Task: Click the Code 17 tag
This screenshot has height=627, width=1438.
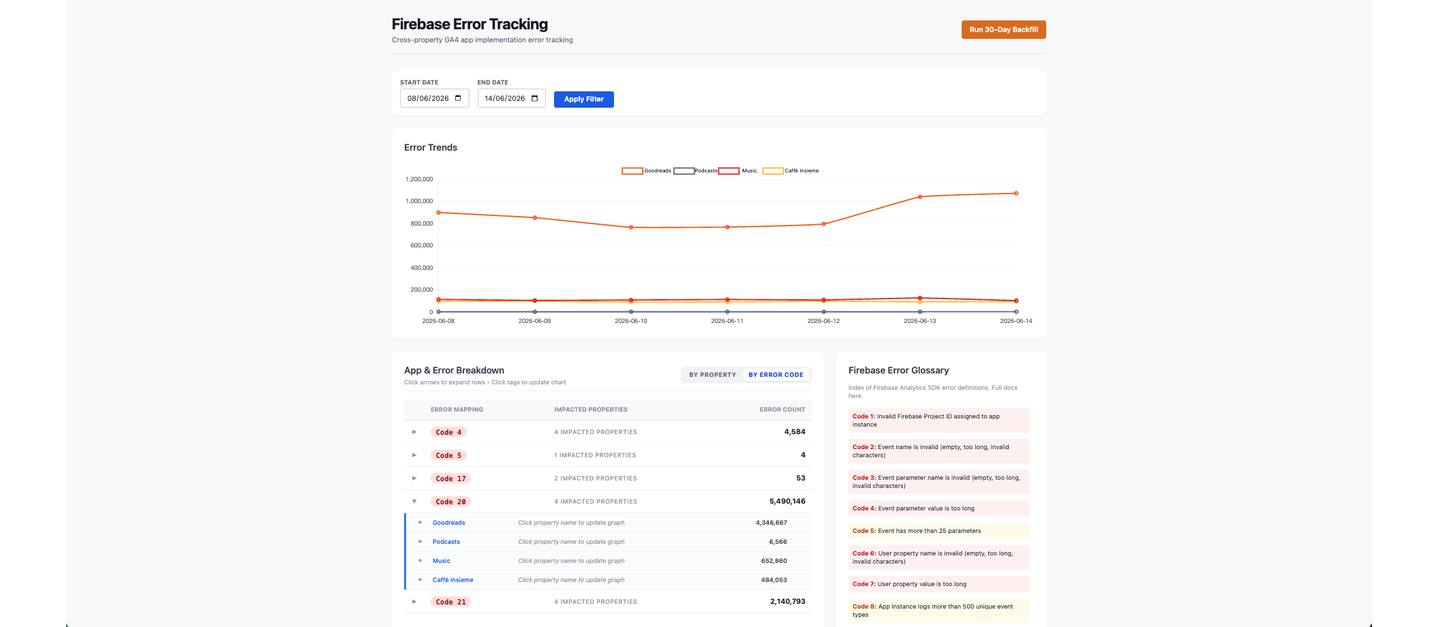Action: [451, 478]
